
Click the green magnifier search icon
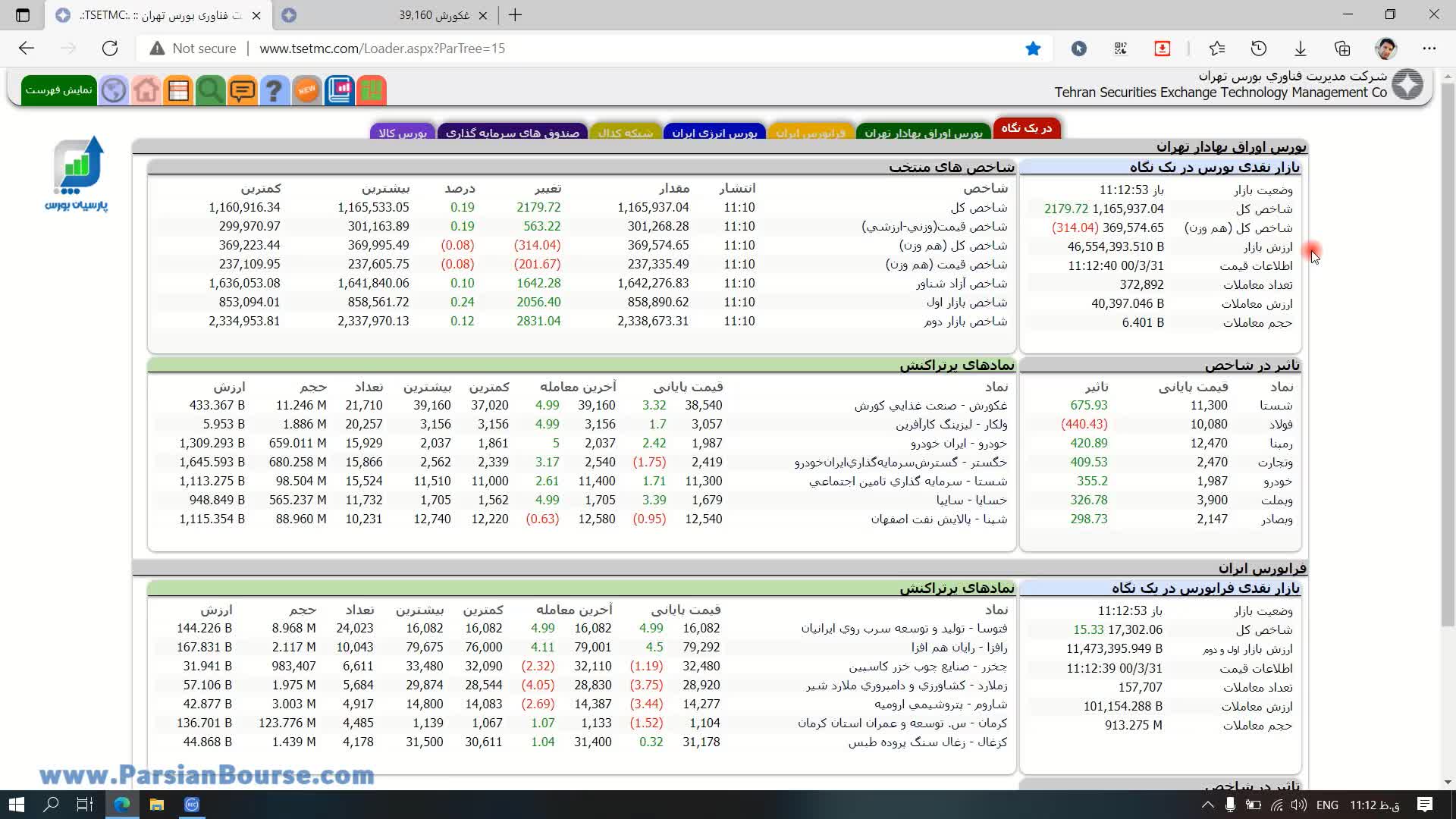point(210,90)
